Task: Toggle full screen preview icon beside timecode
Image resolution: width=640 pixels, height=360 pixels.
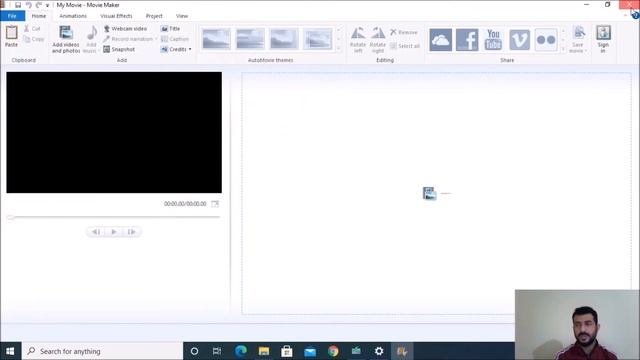Action: click(x=215, y=204)
